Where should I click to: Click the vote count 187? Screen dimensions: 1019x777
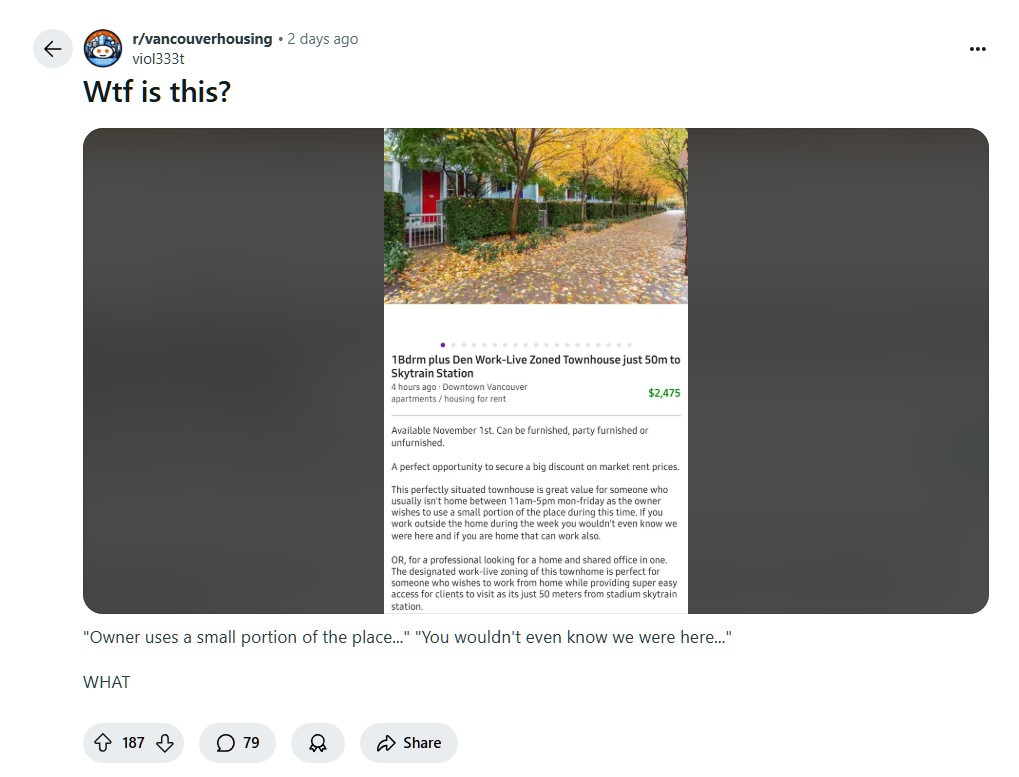[x=133, y=743]
